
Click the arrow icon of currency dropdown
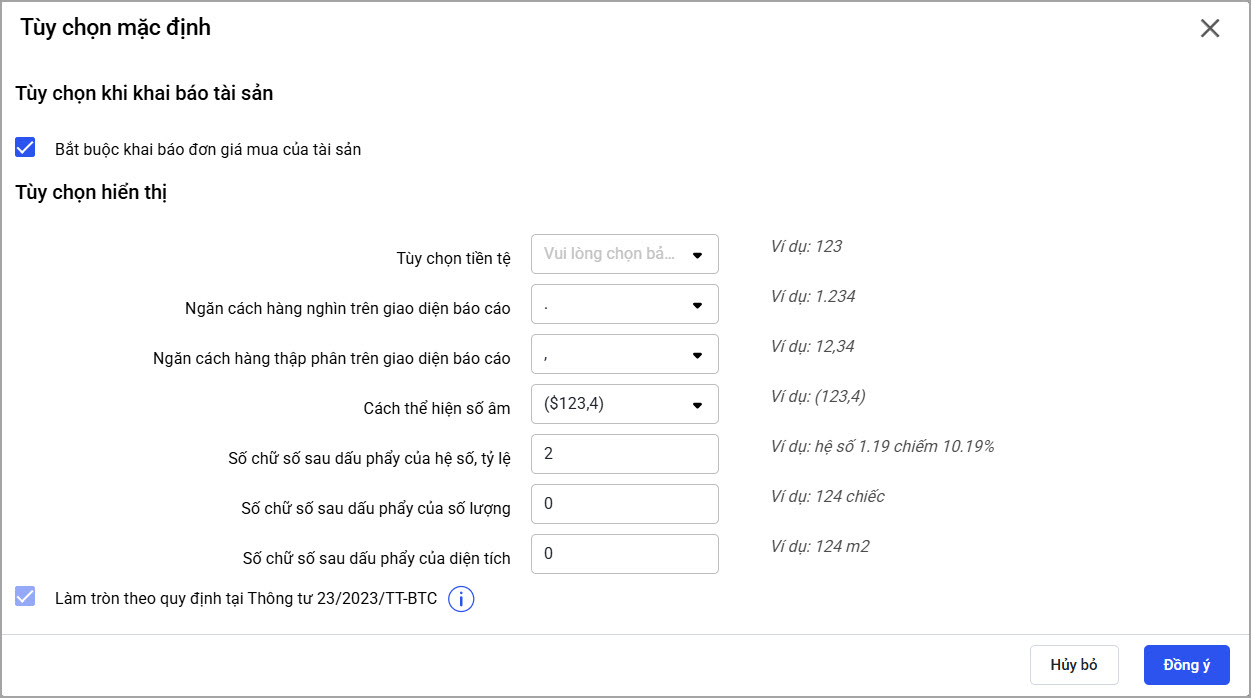tap(698, 255)
